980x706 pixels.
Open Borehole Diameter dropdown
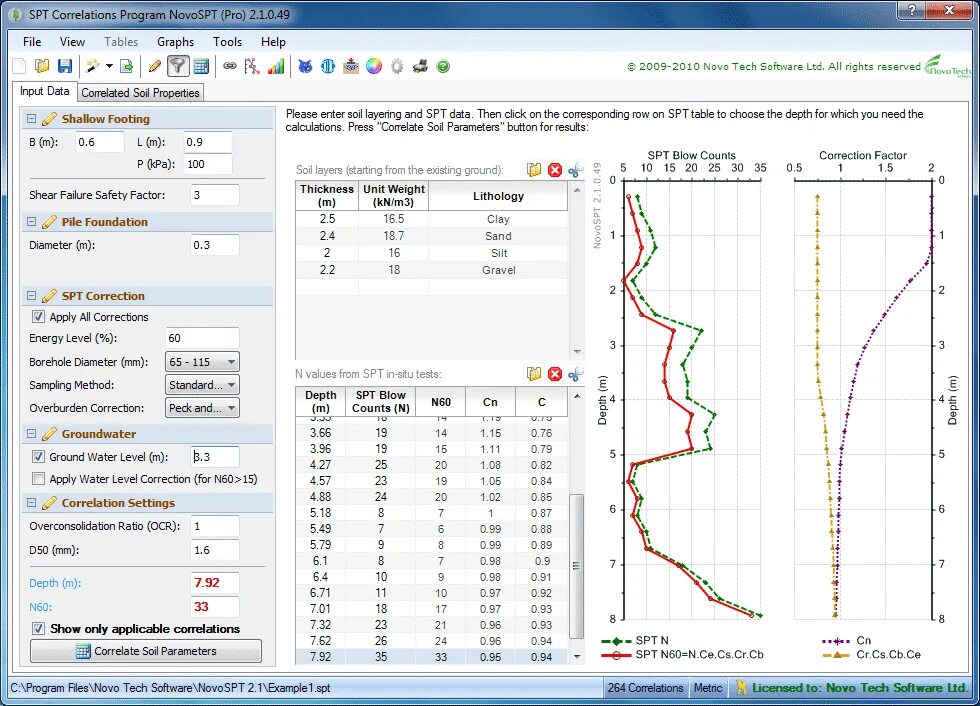pos(202,362)
